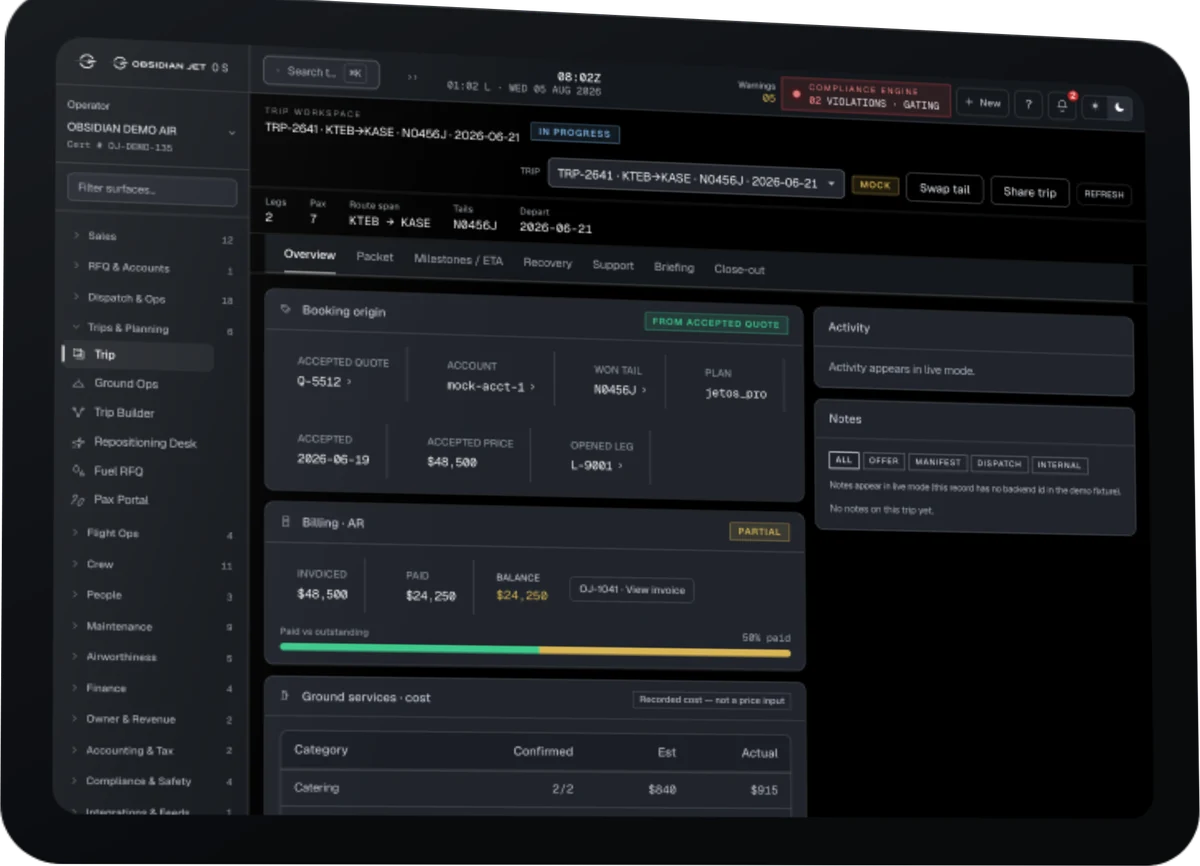1200x866 pixels.
Task: Select the DISPATCH notes filter
Action: point(999,463)
